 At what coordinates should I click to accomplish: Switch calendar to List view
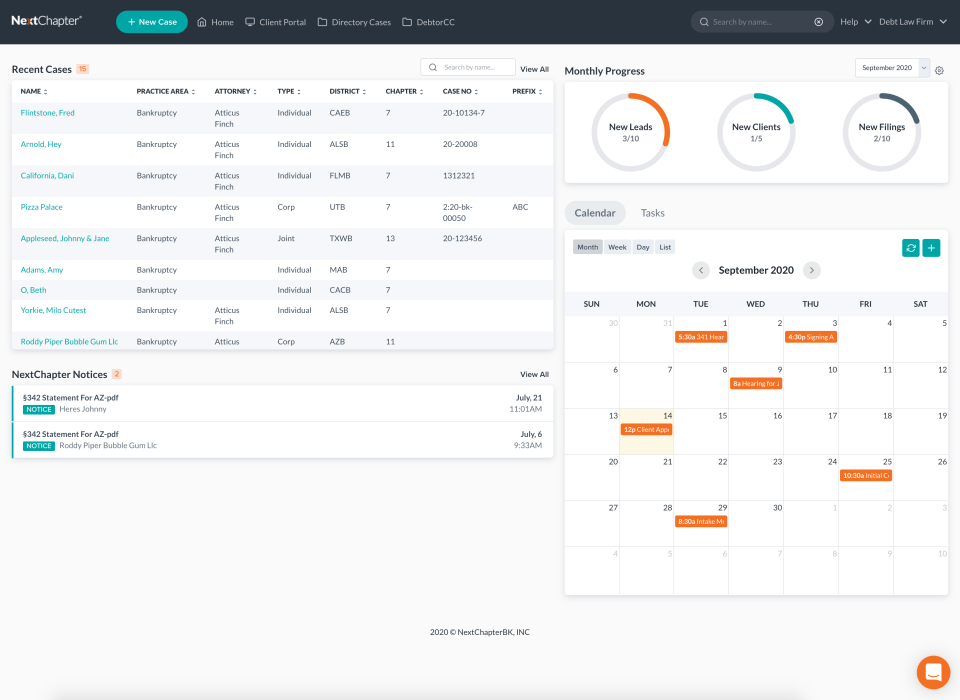point(665,246)
